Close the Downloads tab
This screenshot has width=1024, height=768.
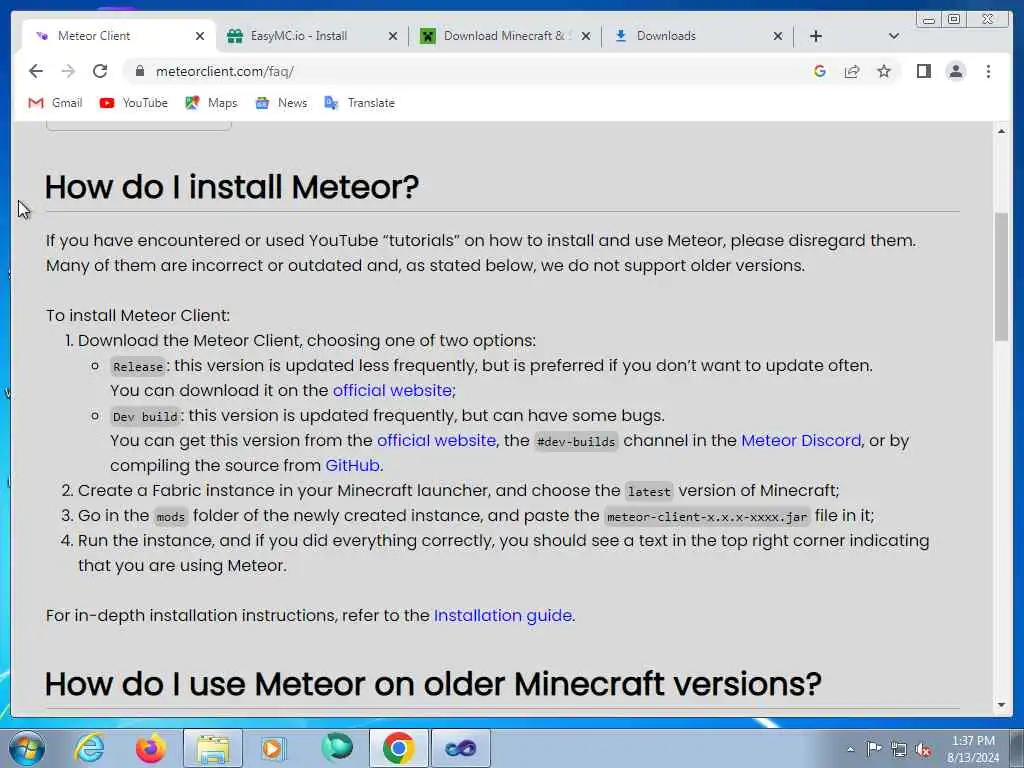tap(778, 36)
